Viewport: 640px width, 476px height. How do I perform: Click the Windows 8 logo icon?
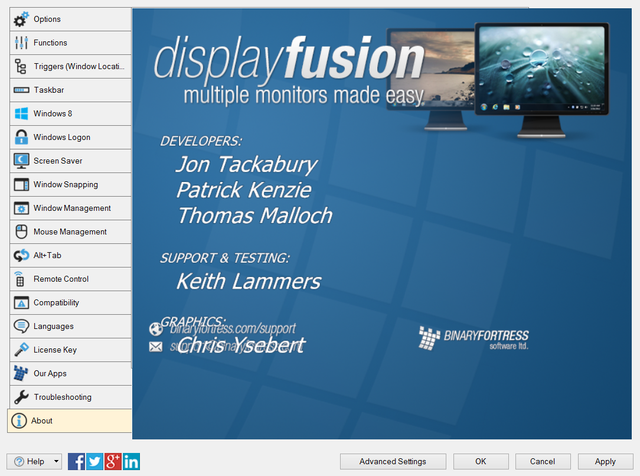[21, 113]
